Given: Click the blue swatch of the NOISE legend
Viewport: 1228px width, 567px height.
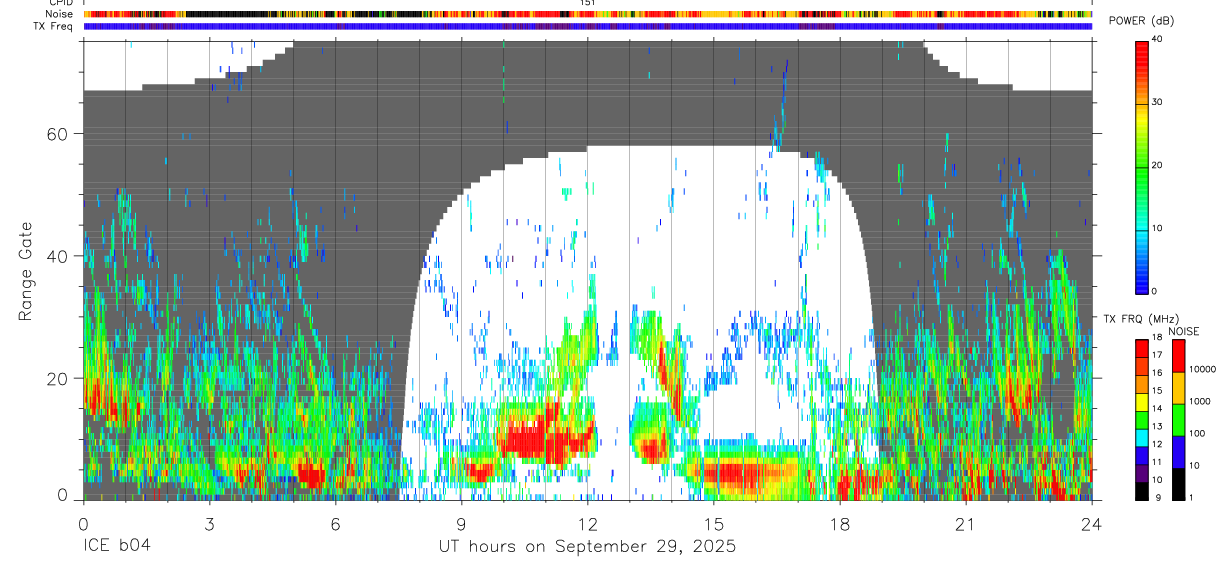Looking at the screenshot, I should pos(1178,452).
